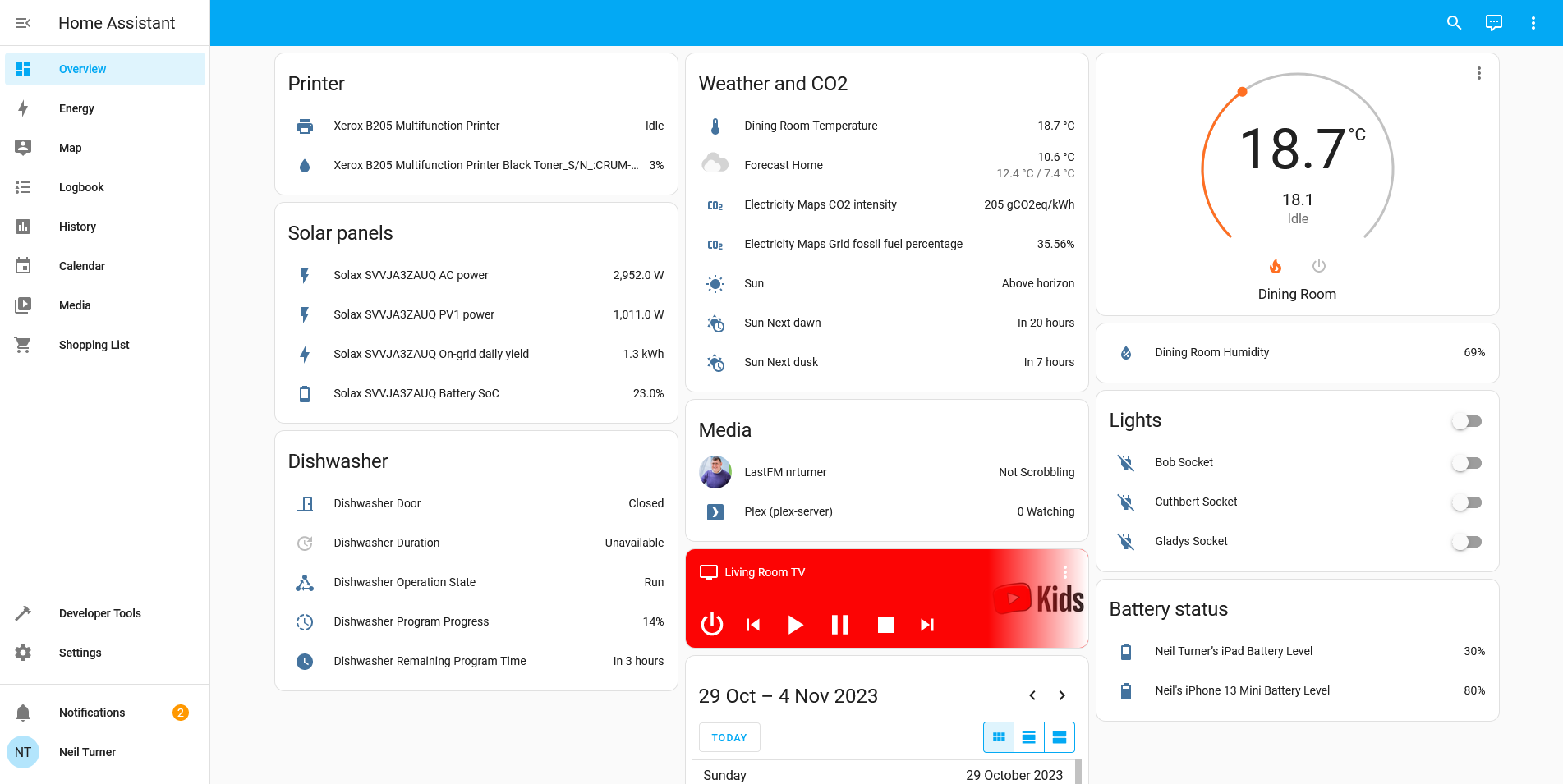The image size is (1563, 784).
Task: Open the Map view
Action: click(x=70, y=148)
